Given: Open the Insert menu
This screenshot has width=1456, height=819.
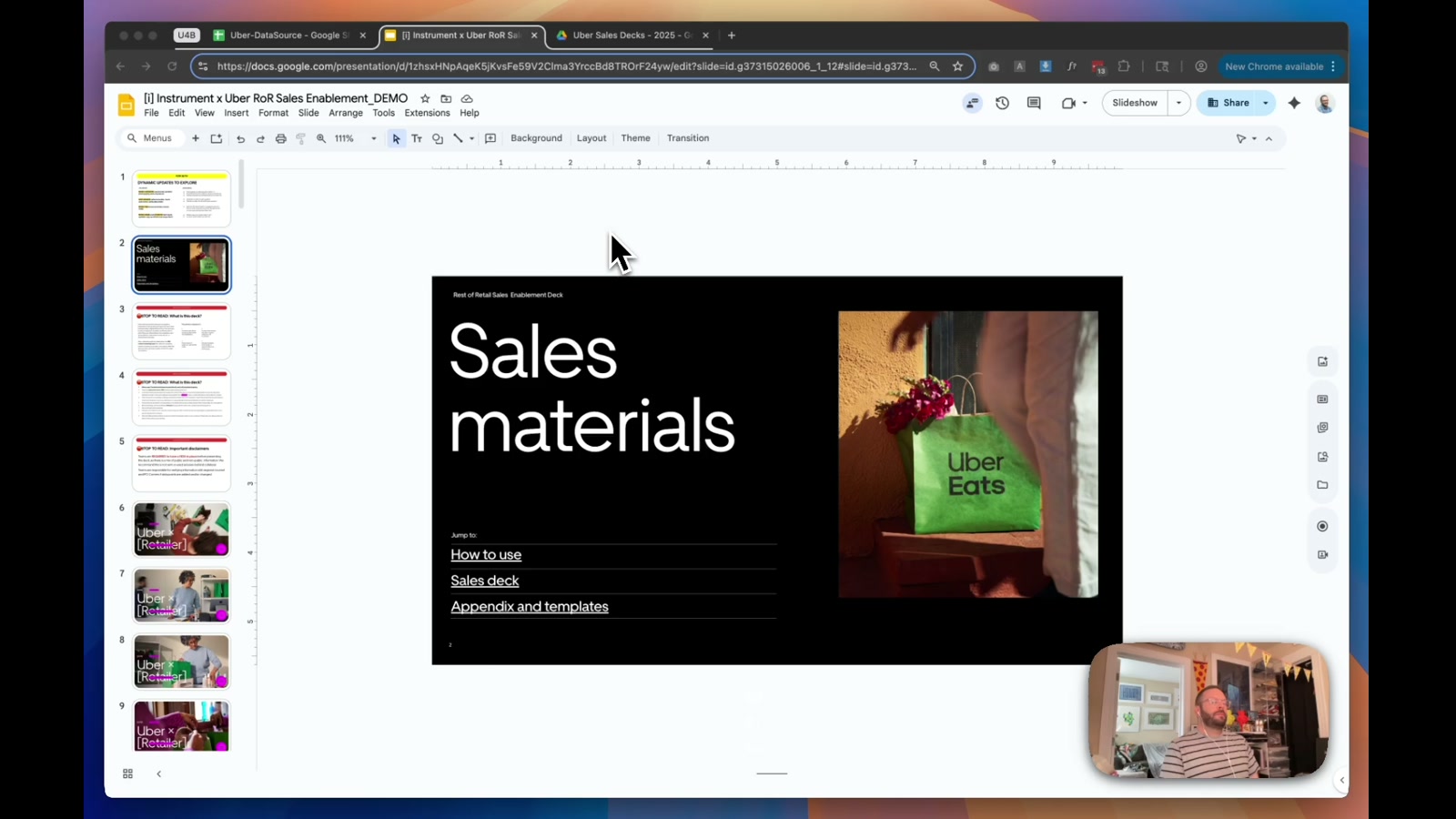Looking at the screenshot, I should 237,113.
